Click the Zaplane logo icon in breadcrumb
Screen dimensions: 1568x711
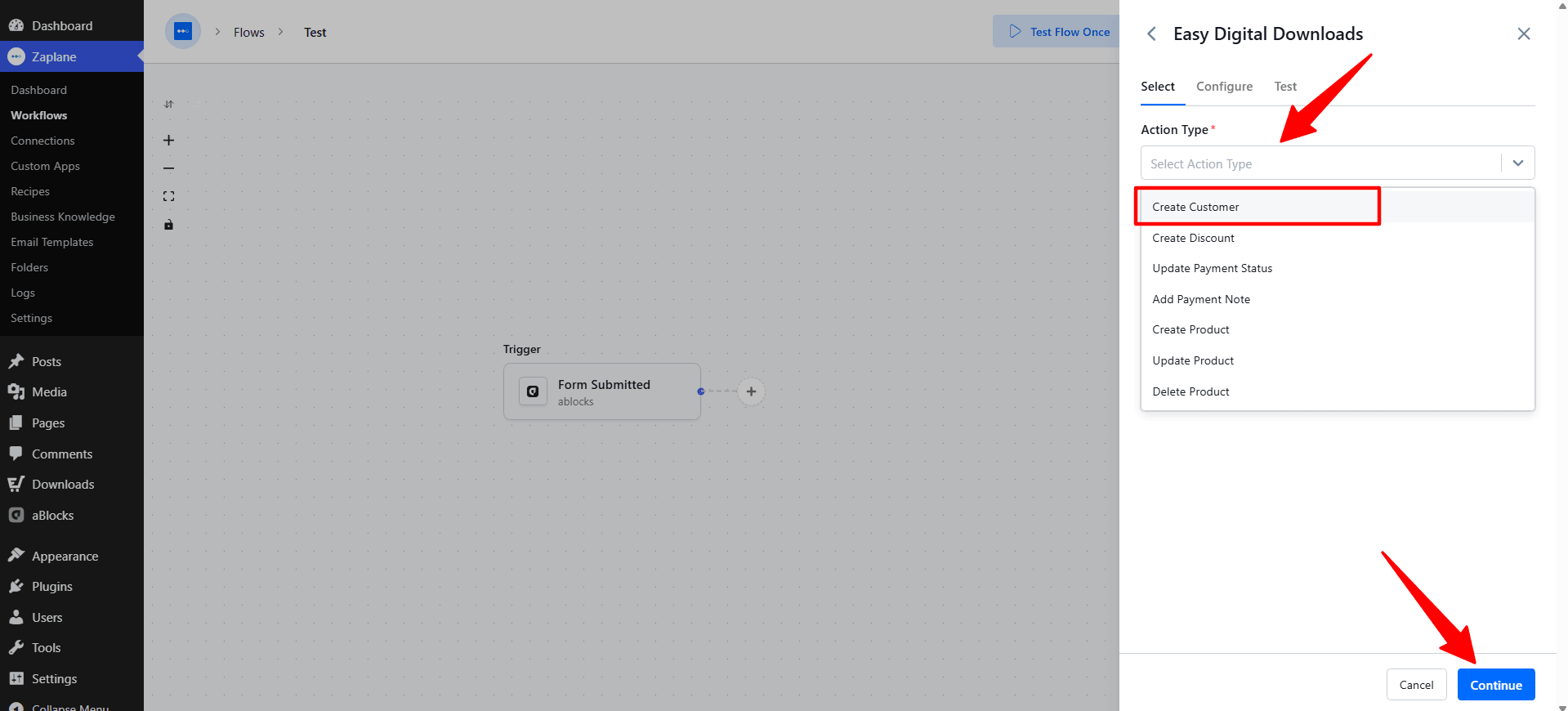[x=183, y=32]
